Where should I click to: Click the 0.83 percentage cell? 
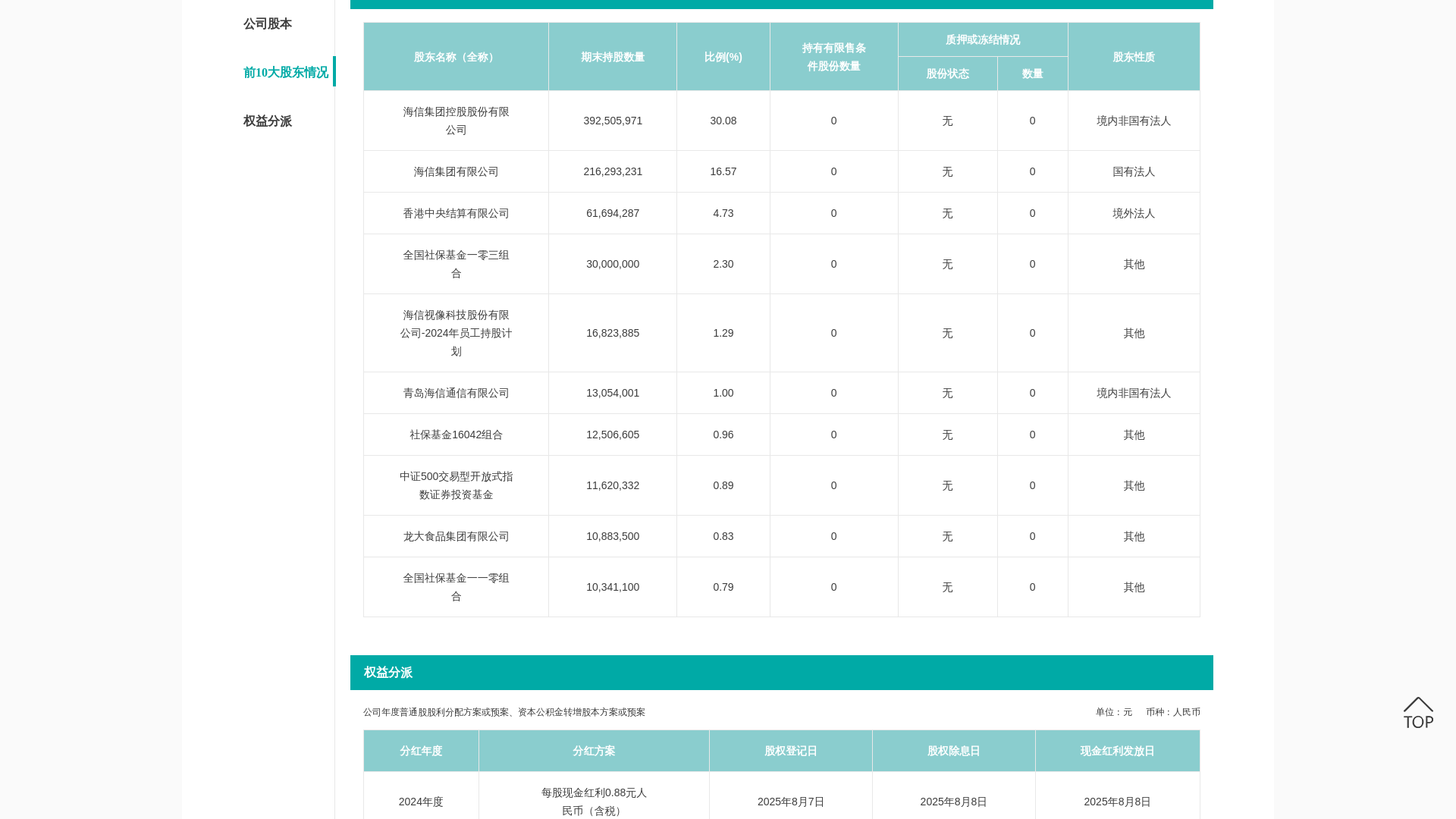click(723, 536)
